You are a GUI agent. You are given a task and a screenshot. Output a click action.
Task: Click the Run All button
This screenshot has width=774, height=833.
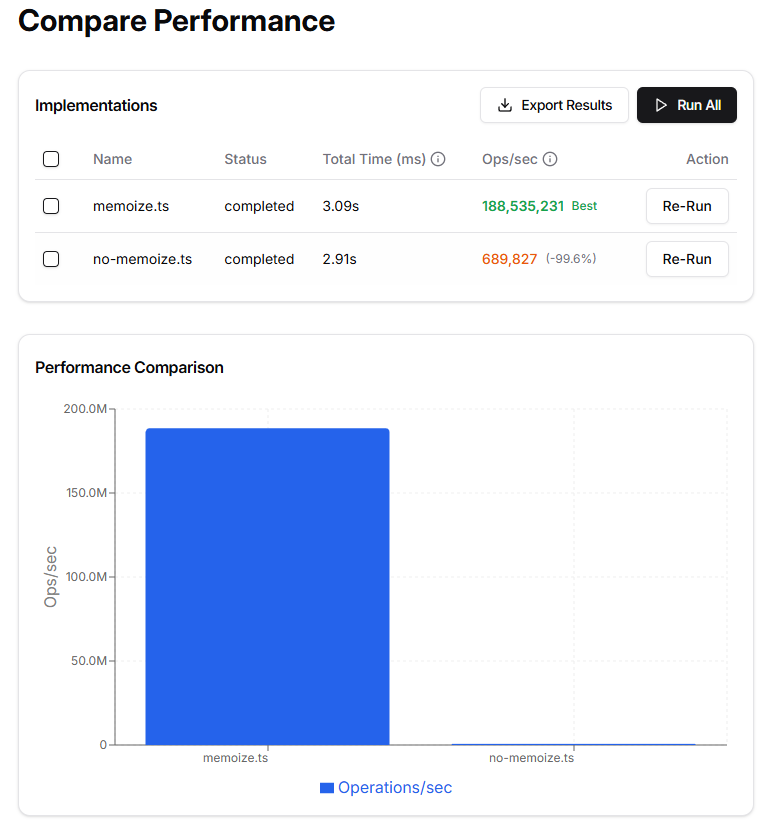(x=687, y=104)
